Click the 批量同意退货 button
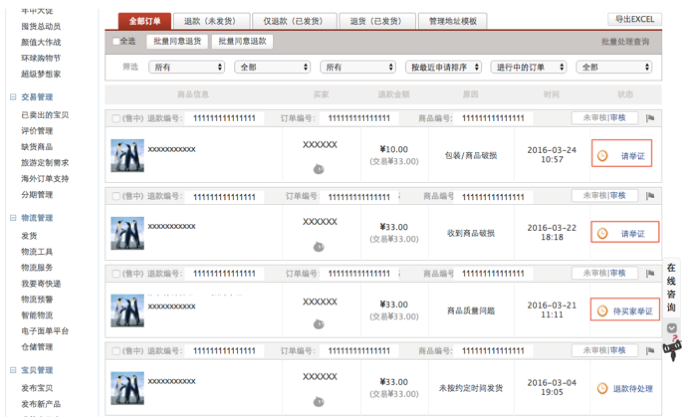Viewport: 688px width, 420px height. point(178,42)
